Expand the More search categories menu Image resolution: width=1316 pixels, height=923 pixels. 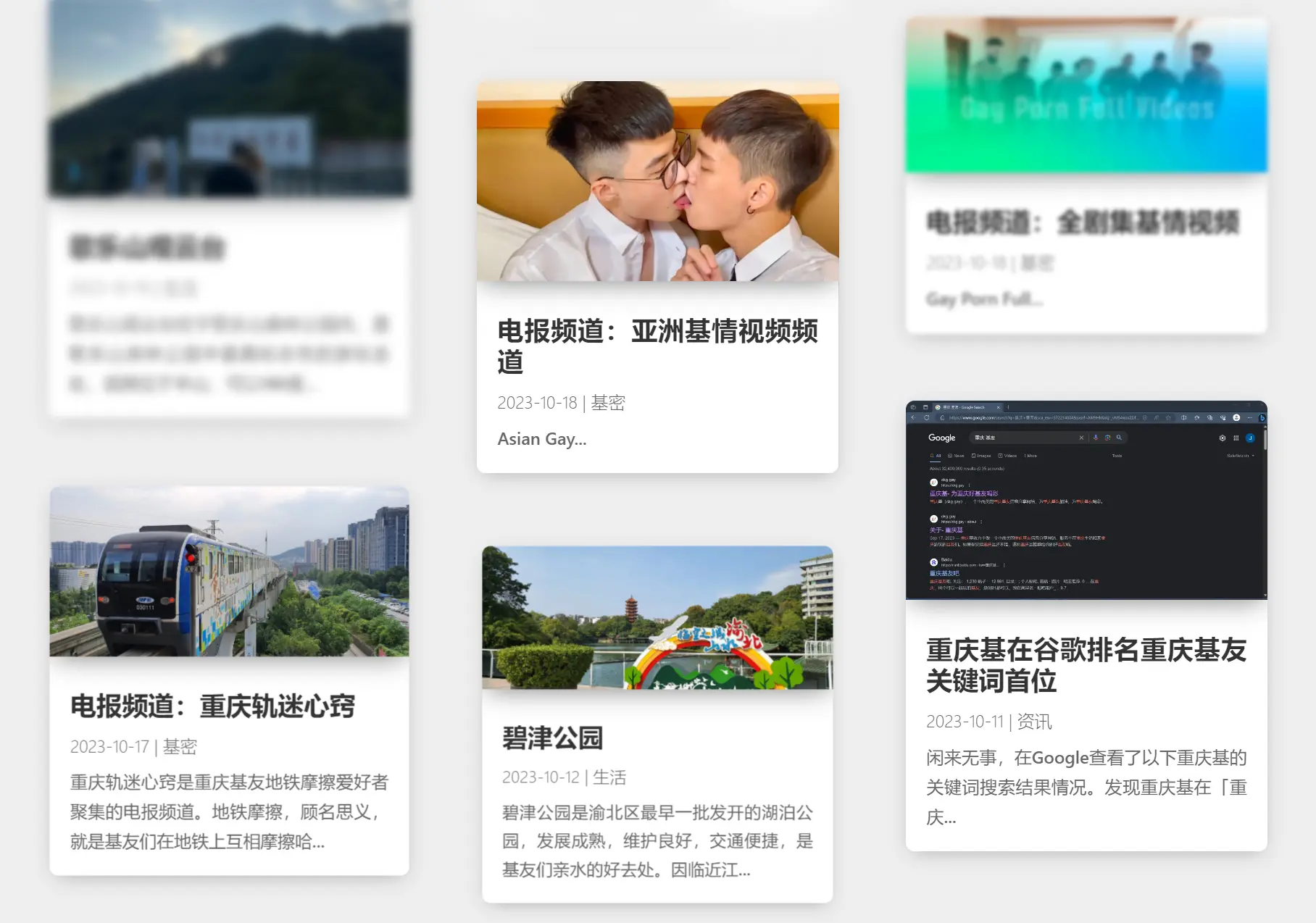pyautogui.click(x=1030, y=456)
